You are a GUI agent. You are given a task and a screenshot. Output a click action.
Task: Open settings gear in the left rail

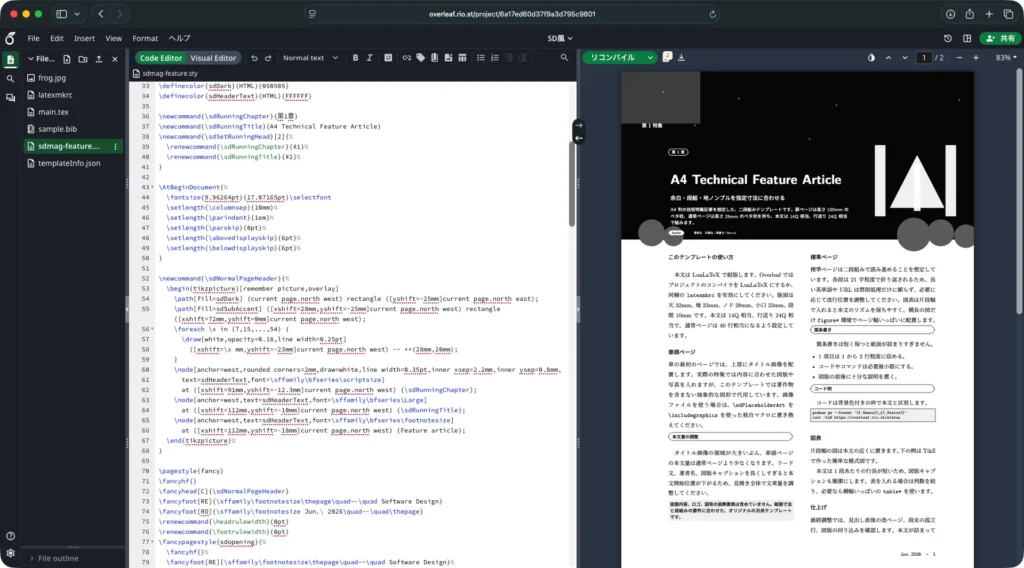pos(10,553)
